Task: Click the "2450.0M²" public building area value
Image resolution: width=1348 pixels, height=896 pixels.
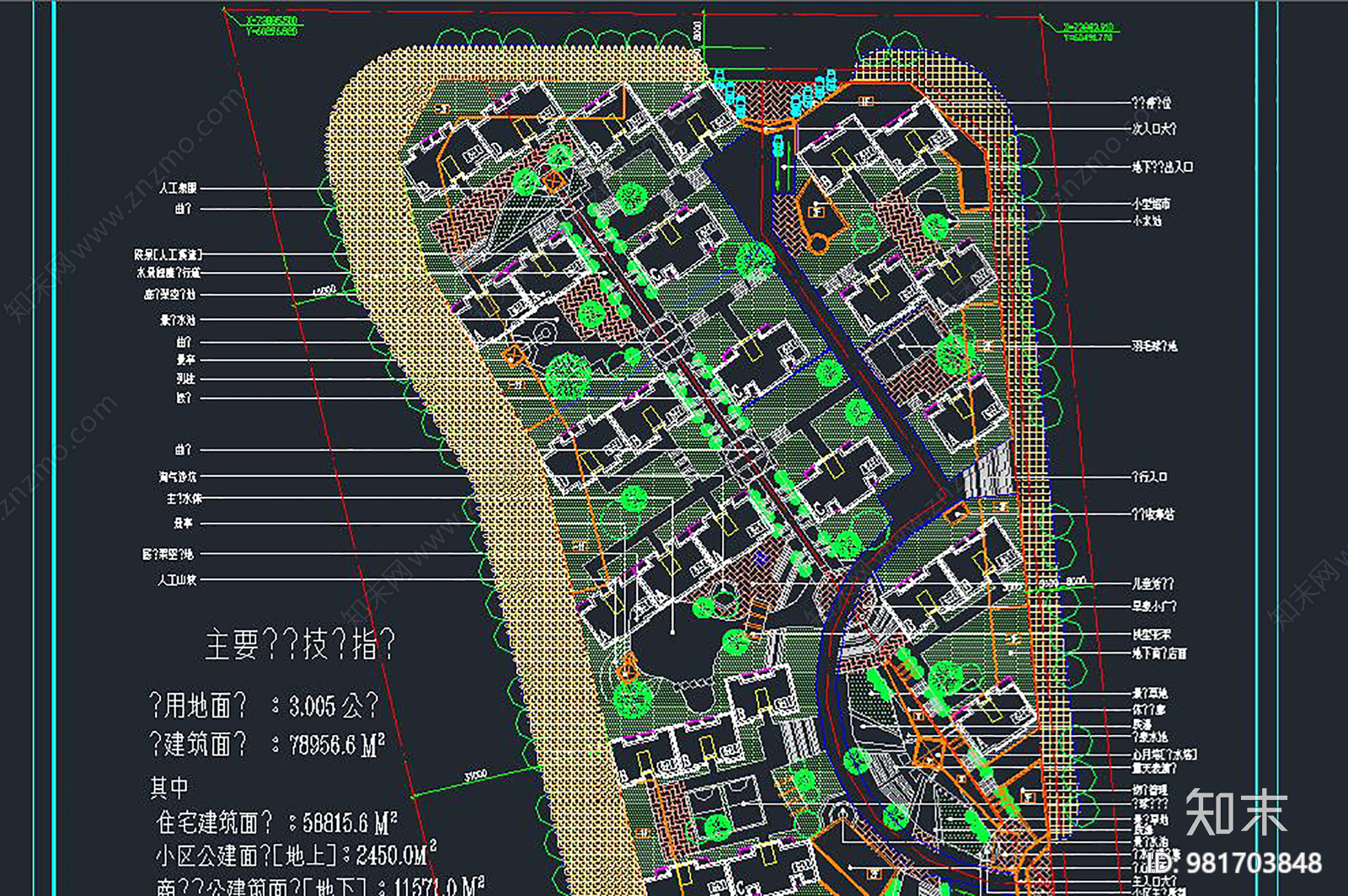Action: (x=396, y=855)
